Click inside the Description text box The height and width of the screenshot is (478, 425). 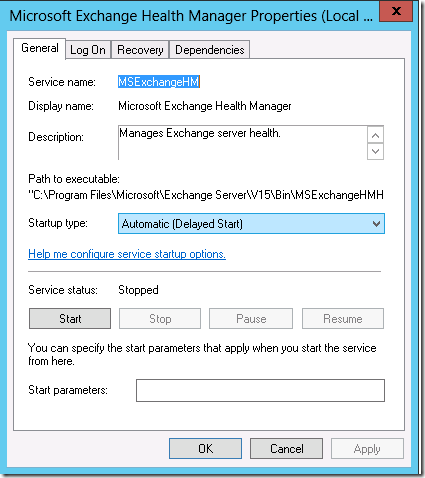[x=243, y=143]
